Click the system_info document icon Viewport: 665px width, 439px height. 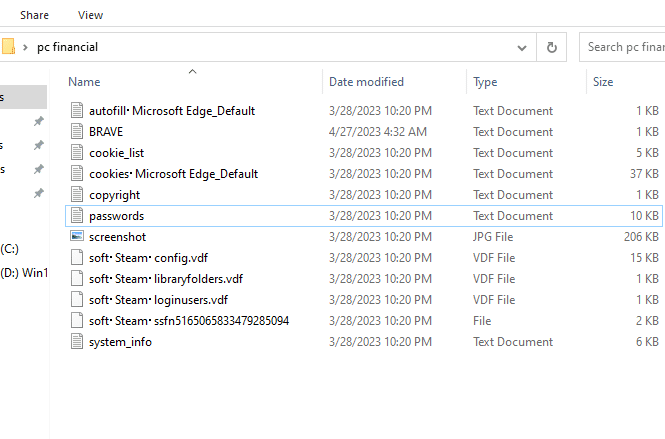point(78,342)
